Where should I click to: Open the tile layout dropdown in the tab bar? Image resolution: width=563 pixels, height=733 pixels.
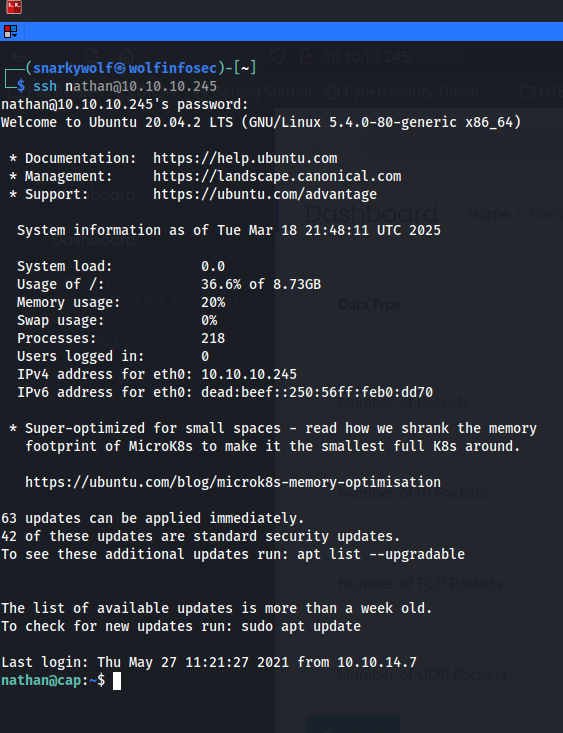[x=10, y=32]
